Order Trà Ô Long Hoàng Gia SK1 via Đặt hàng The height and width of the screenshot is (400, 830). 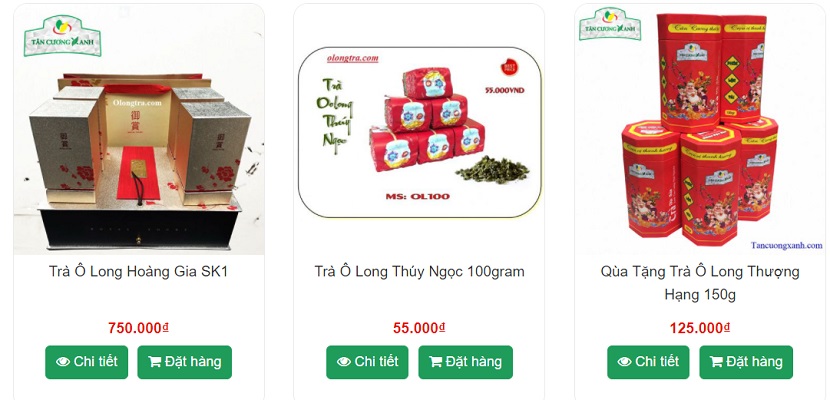pyautogui.click(x=185, y=362)
